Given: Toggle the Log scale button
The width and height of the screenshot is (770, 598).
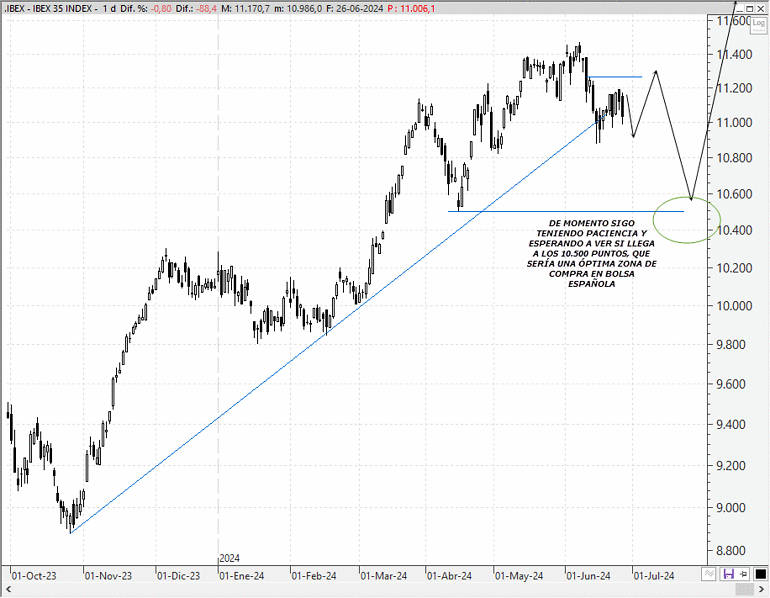Looking at the screenshot, I should 759,25.
